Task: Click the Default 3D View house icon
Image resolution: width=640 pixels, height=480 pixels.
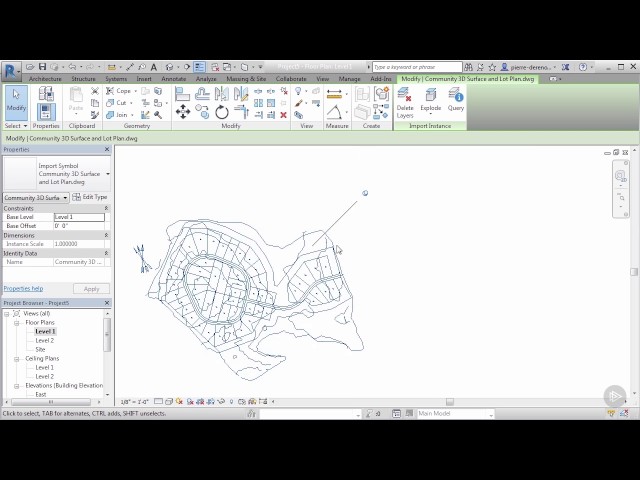Action: [170, 67]
